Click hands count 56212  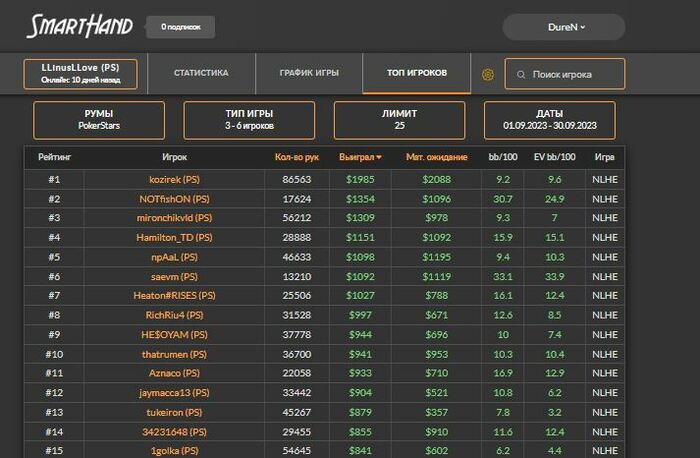click(297, 218)
